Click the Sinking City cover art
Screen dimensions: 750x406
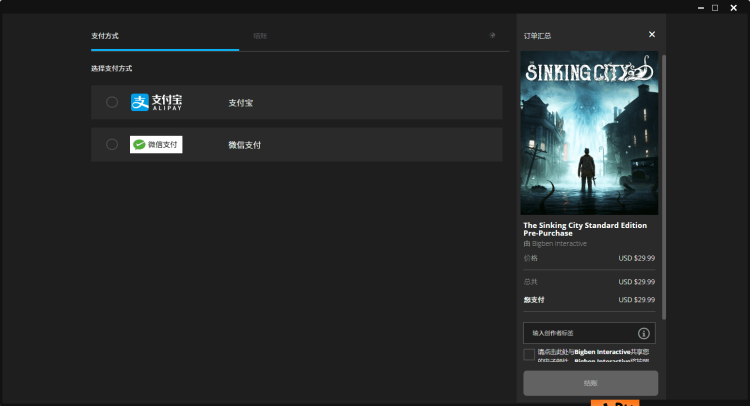tap(589, 133)
